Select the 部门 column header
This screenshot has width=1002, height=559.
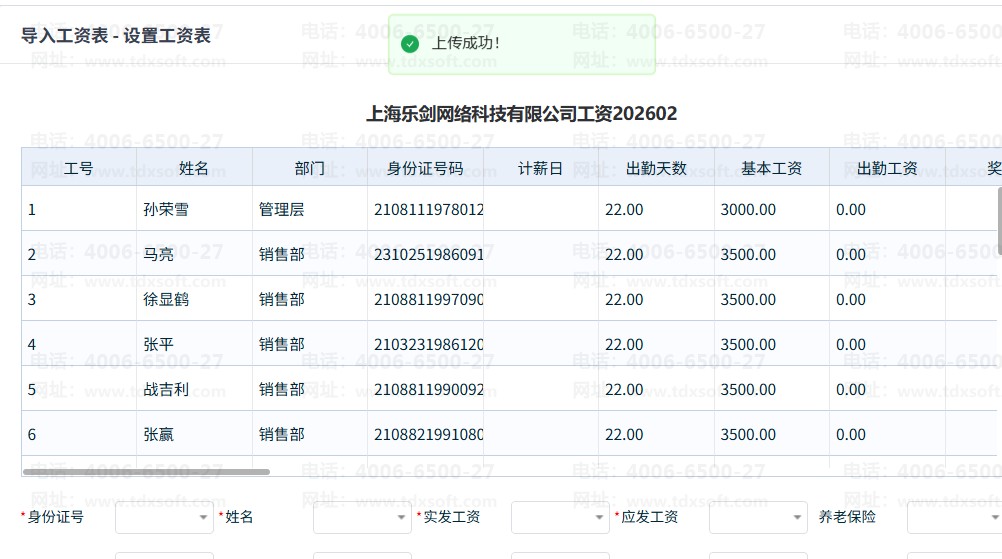click(310, 168)
